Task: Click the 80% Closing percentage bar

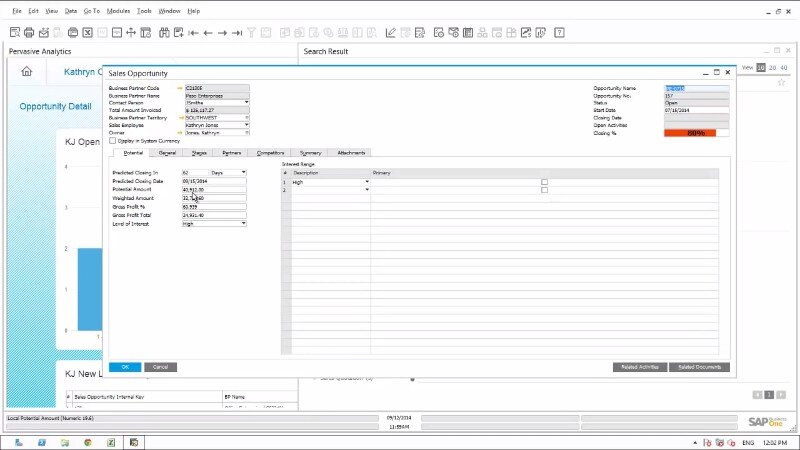Action: click(x=696, y=133)
